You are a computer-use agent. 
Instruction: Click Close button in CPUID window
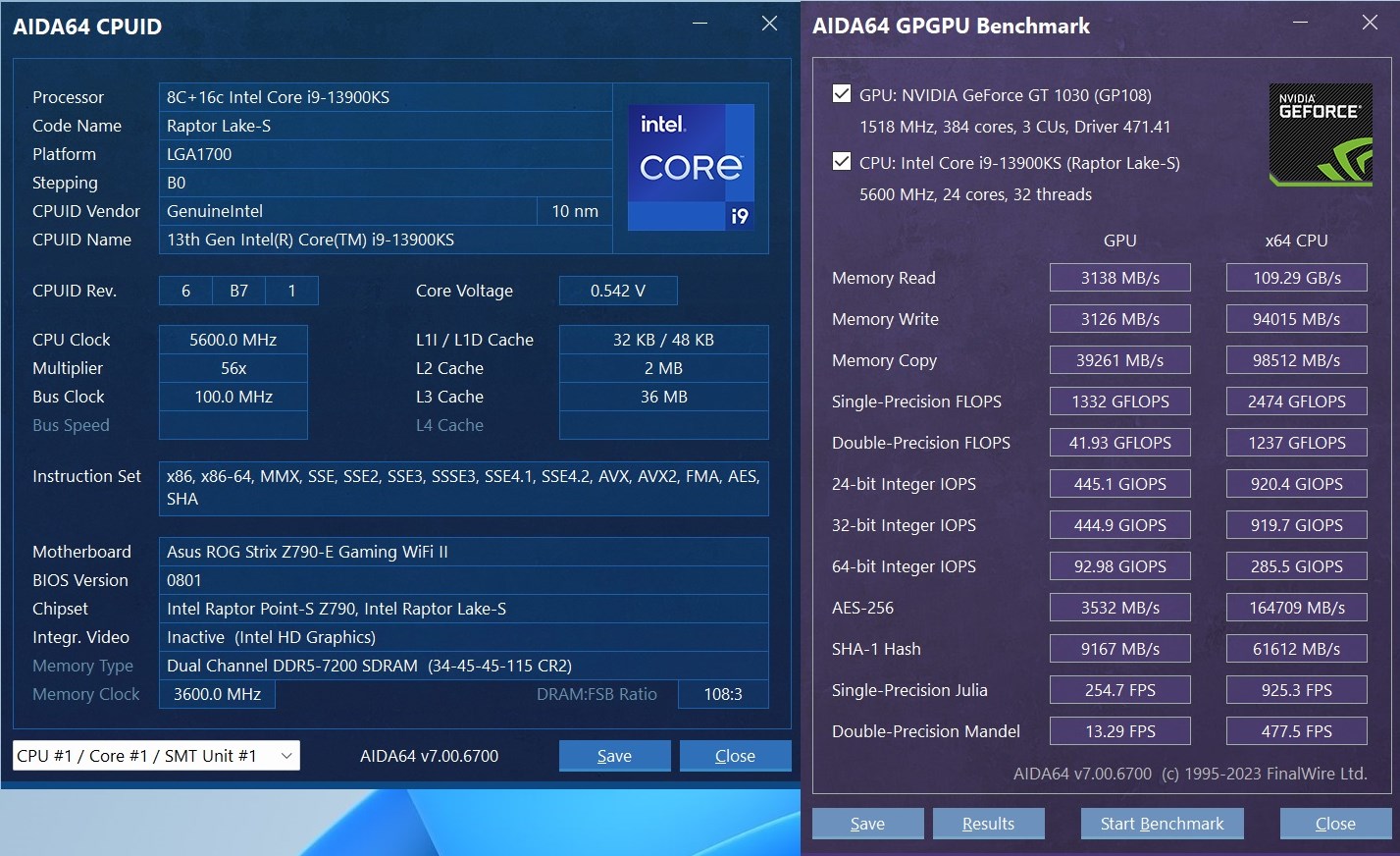(x=735, y=756)
